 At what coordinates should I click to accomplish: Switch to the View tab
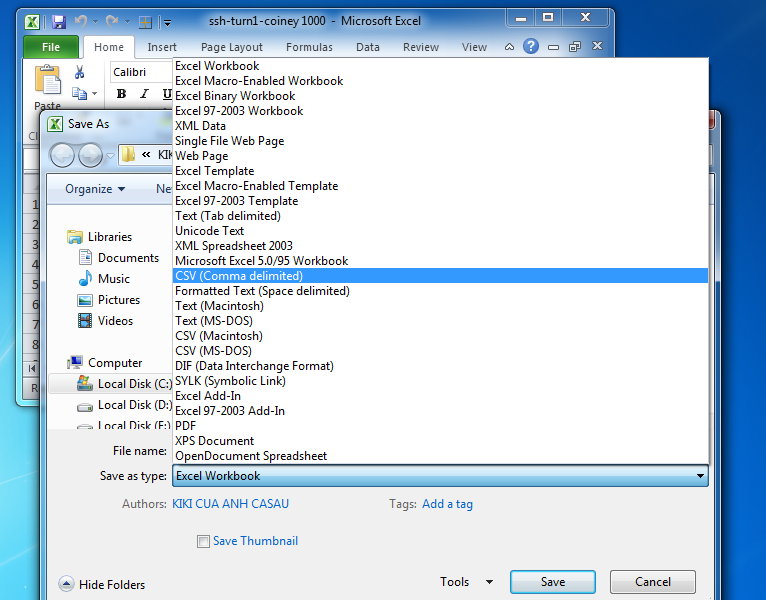coord(474,47)
